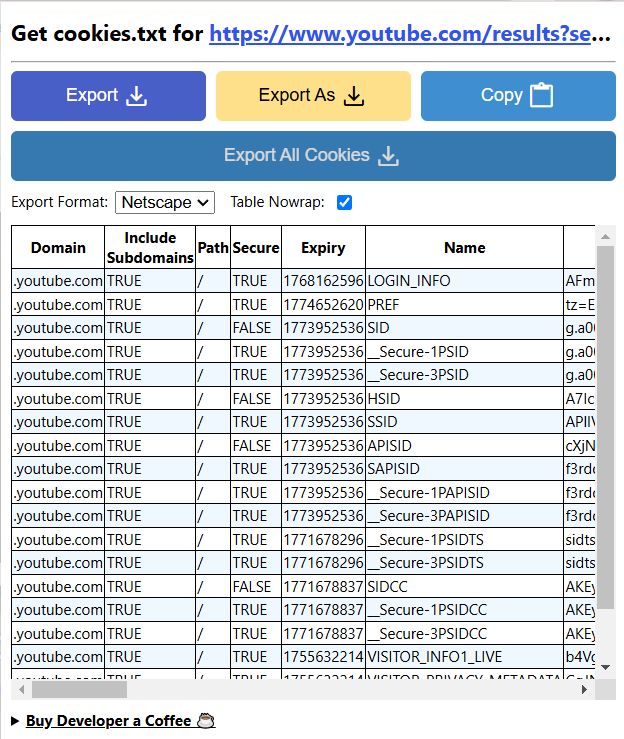Select the SSID cookie name cell
The width and height of the screenshot is (624, 739).
pos(464,422)
